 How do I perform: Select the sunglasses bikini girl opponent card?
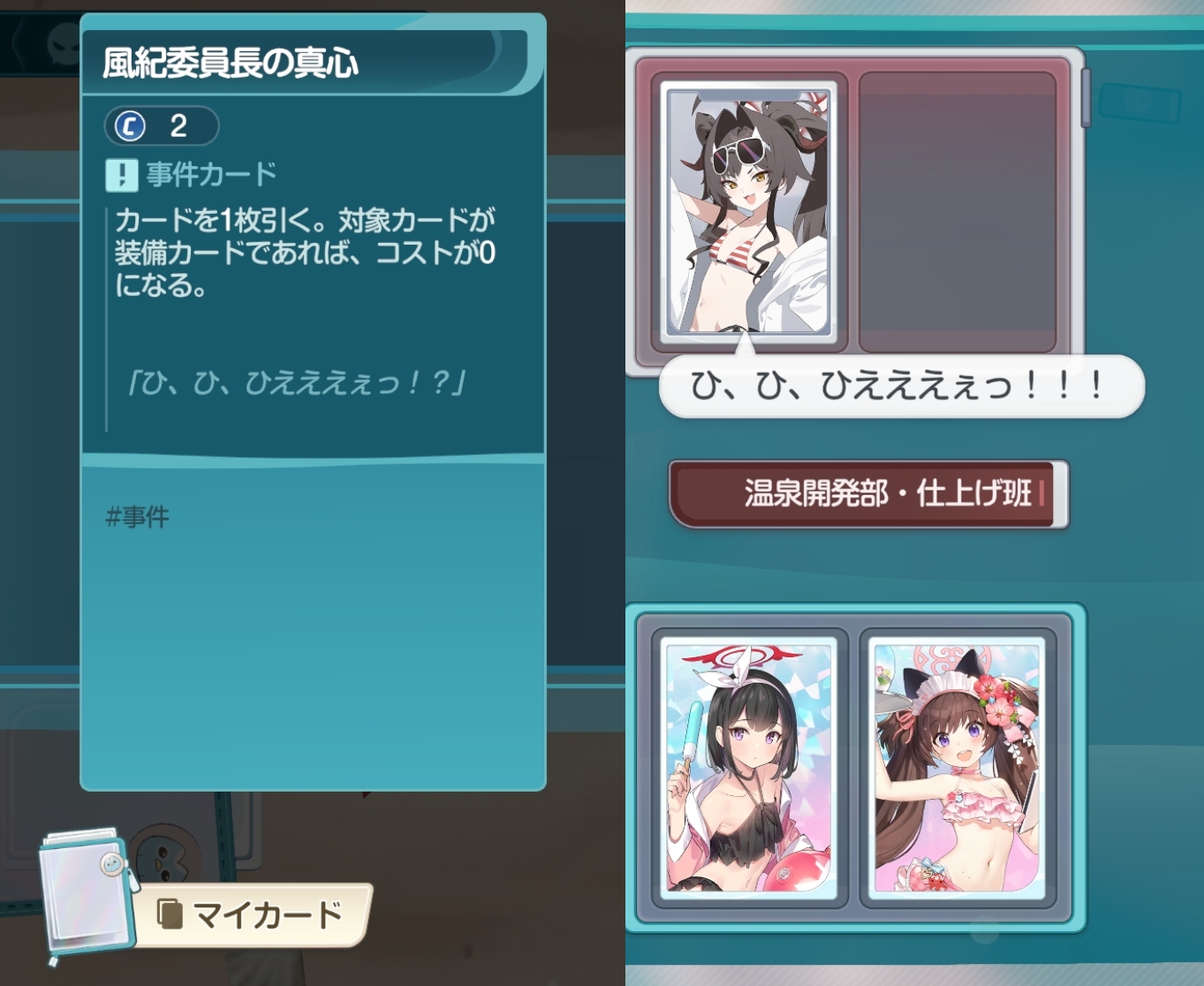click(x=749, y=211)
